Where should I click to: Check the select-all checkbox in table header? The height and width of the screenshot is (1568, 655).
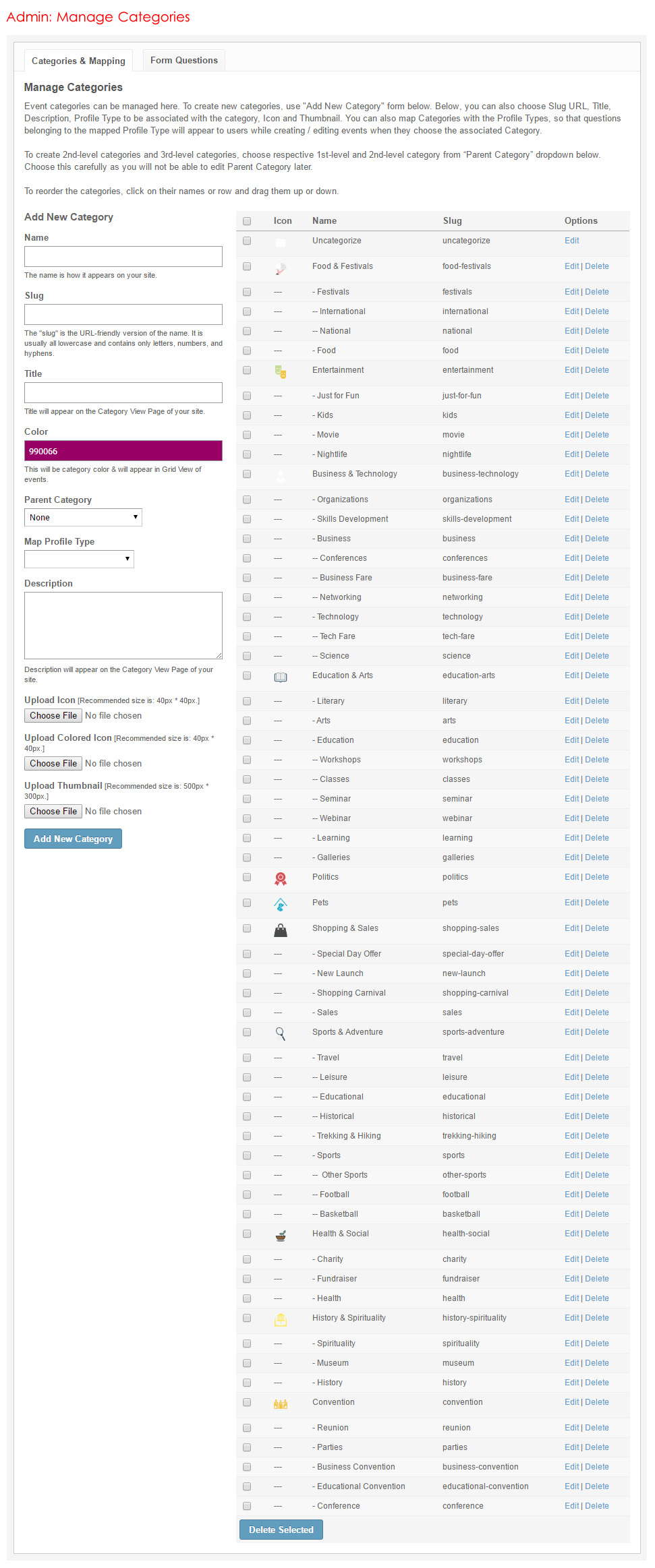pyautogui.click(x=247, y=221)
